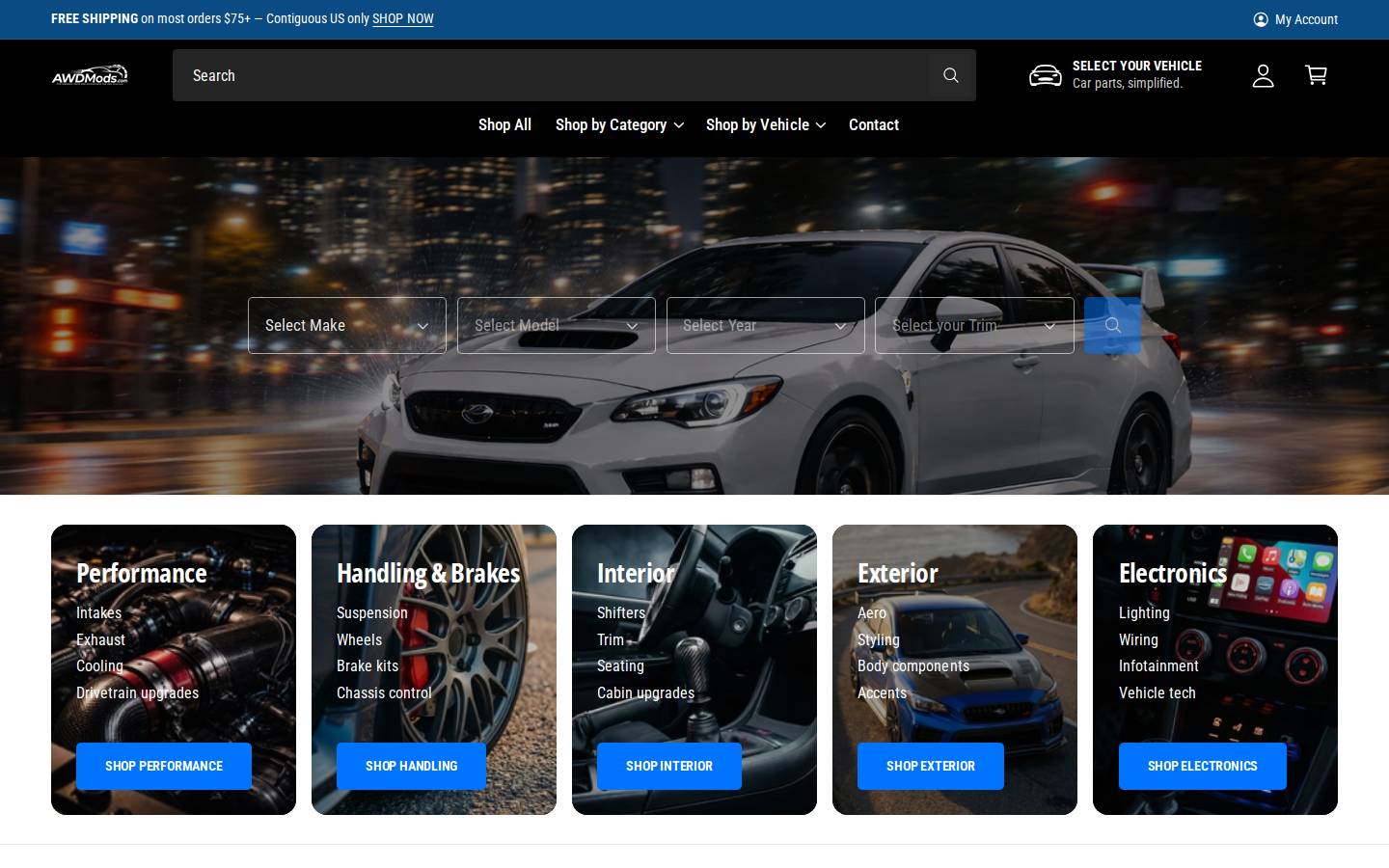1389x868 pixels.
Task: Open the user profile icon in header
Action: pos(1263,75)
